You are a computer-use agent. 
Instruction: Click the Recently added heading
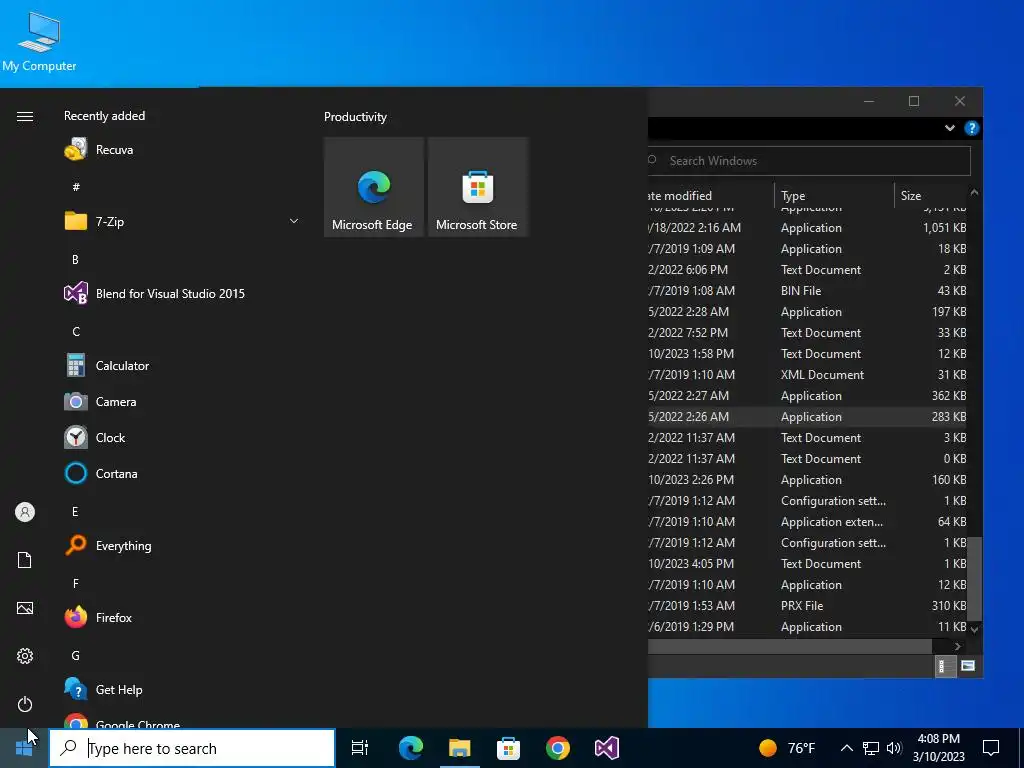[x=104, y=116]
